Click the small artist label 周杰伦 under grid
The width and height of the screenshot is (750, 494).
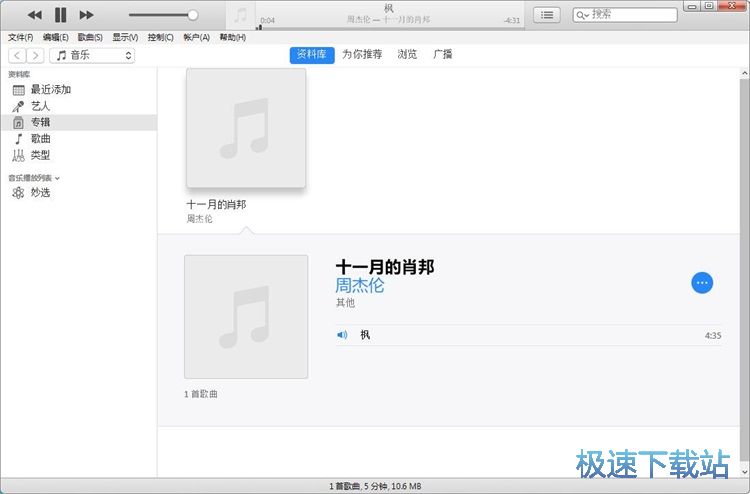point(199,219)
